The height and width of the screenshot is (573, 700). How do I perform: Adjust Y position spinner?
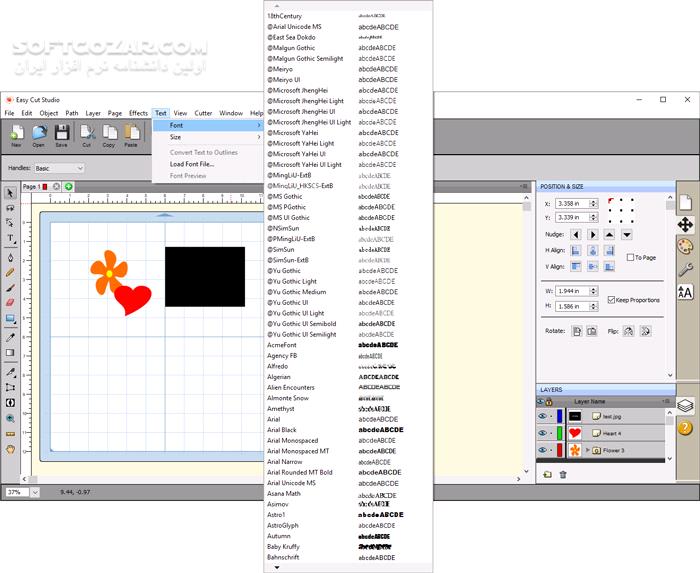(x=593, y=217)
